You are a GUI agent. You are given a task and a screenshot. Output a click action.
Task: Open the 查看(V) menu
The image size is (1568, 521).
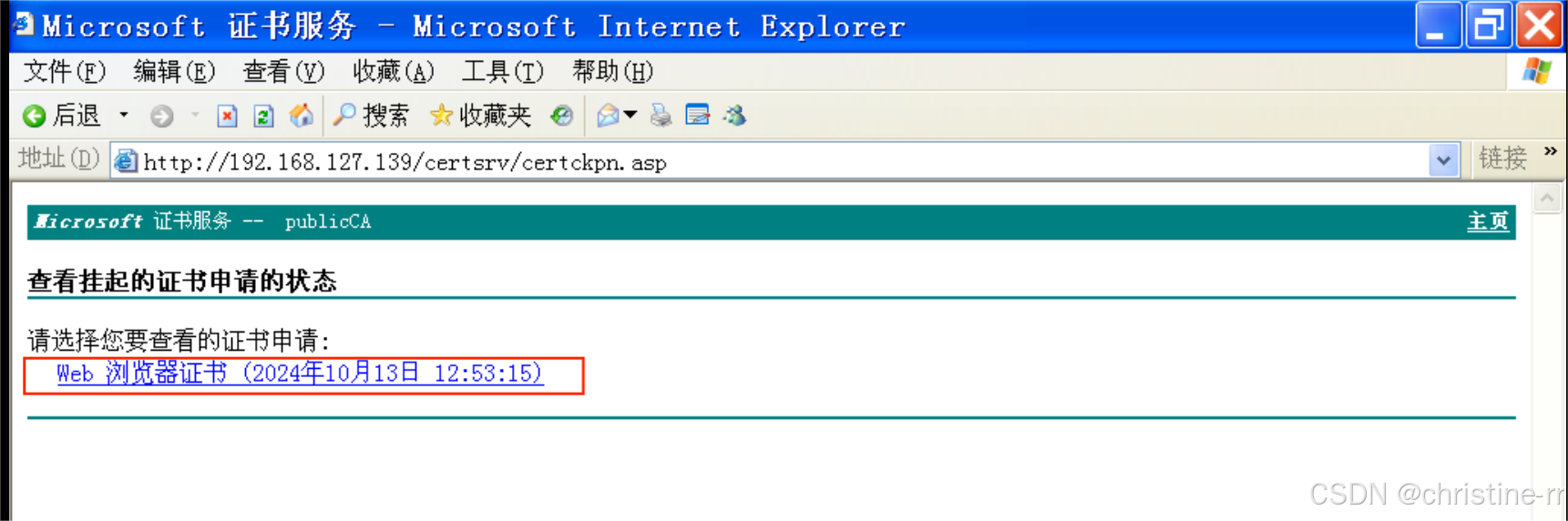point(283,71)
